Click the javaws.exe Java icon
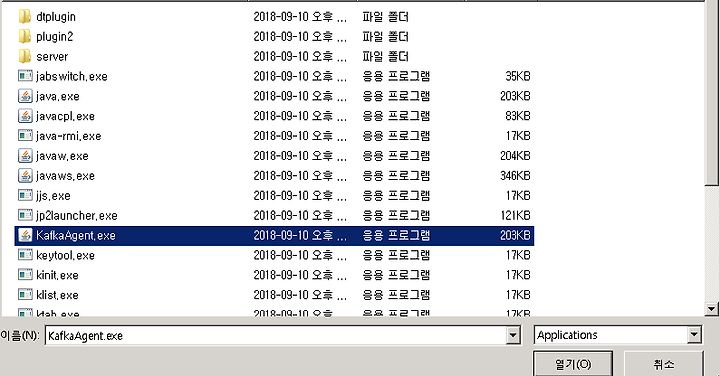 25,175
